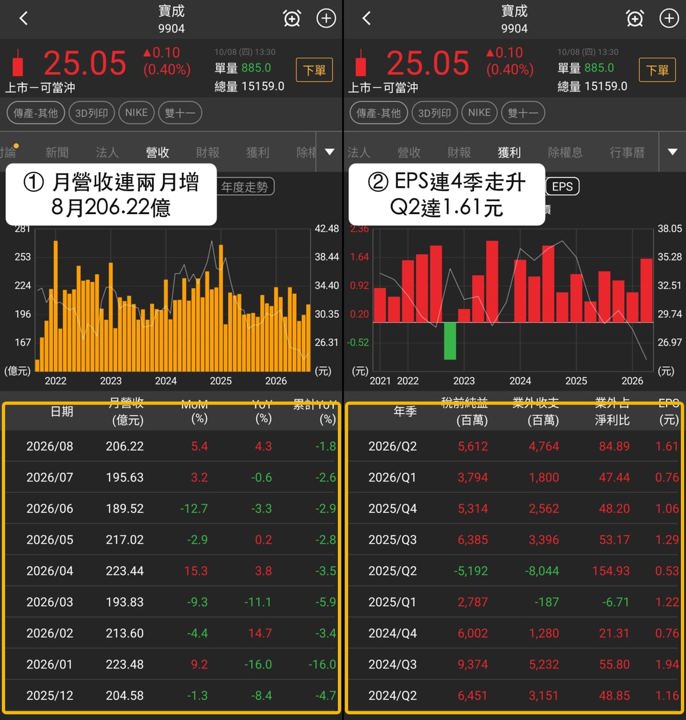Switch to 年度走勢 chart view
The width and height of the screenshot is (686, 720).
point(245,186)
